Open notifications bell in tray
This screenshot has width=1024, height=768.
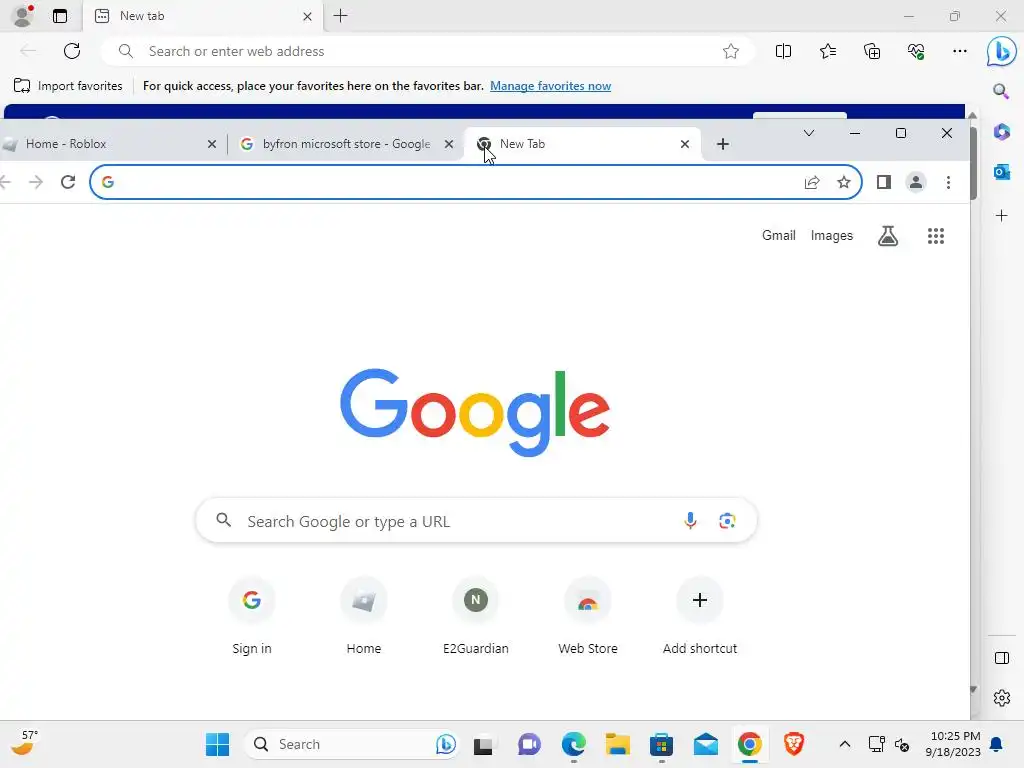pyautogui.click(x=996, y=744)
